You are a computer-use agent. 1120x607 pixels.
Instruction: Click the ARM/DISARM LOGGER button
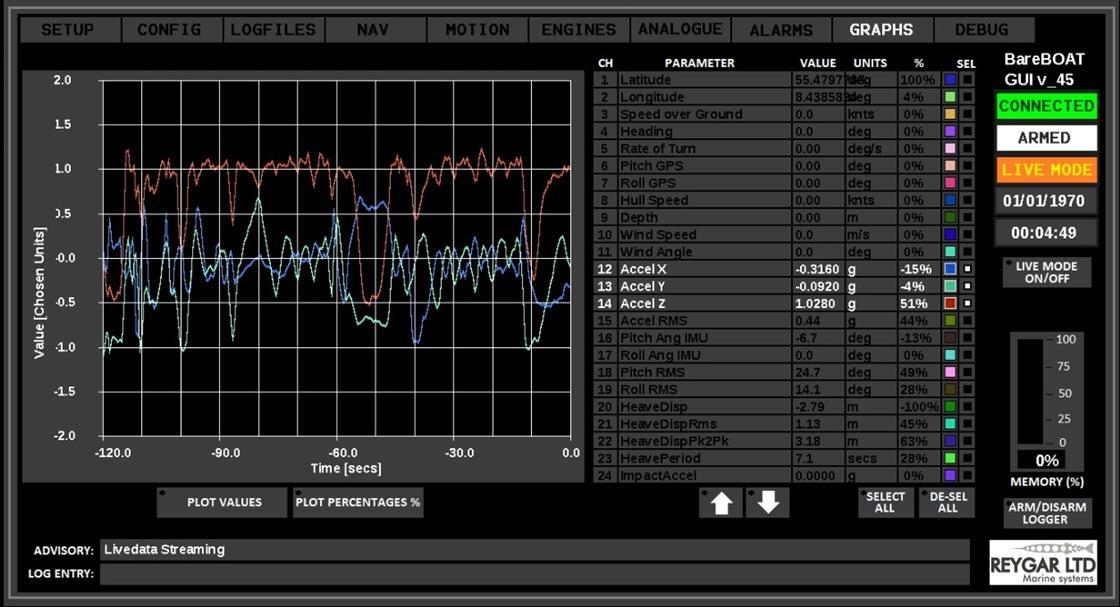1046,513
